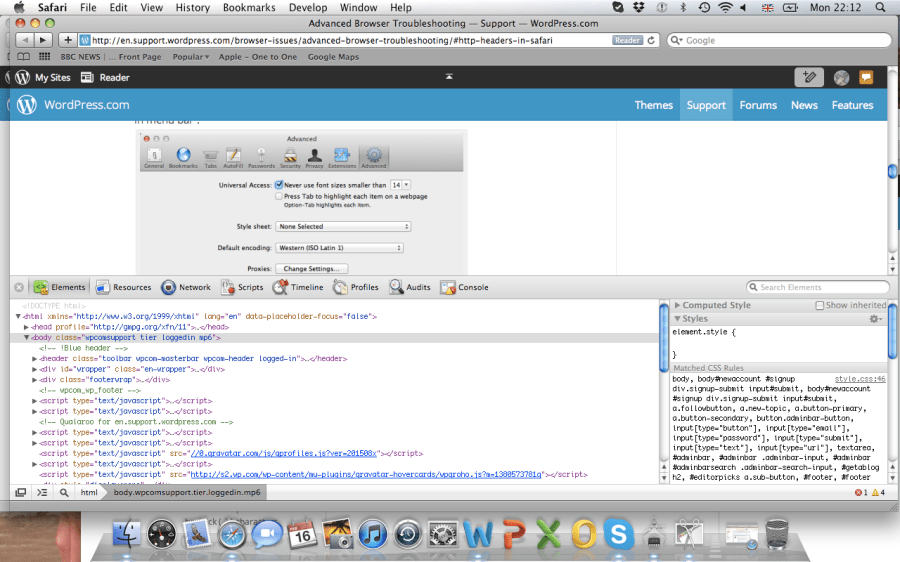
Task: Toggle the Never use font sizes checkbox
Action: (279, 185)
